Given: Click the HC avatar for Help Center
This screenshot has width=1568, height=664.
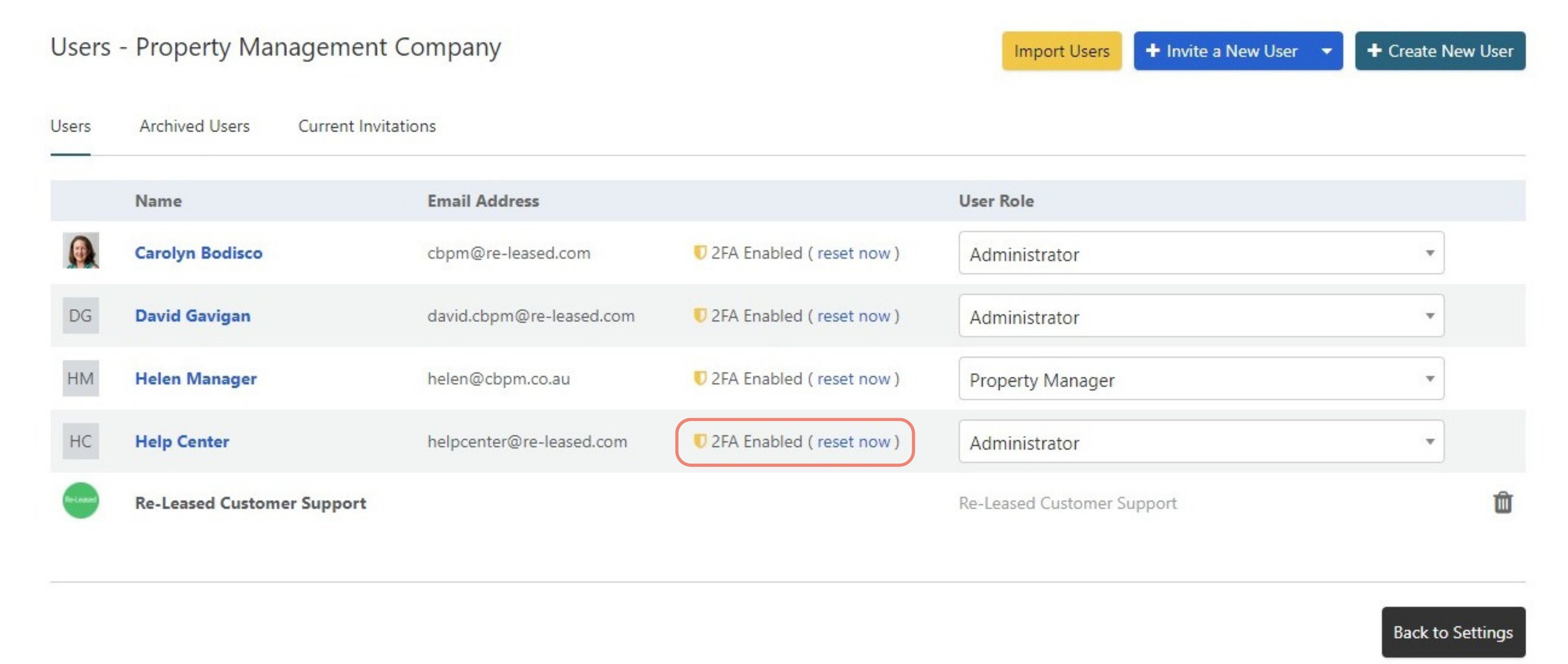Looking at the screenshot, I should pos(81,441).
